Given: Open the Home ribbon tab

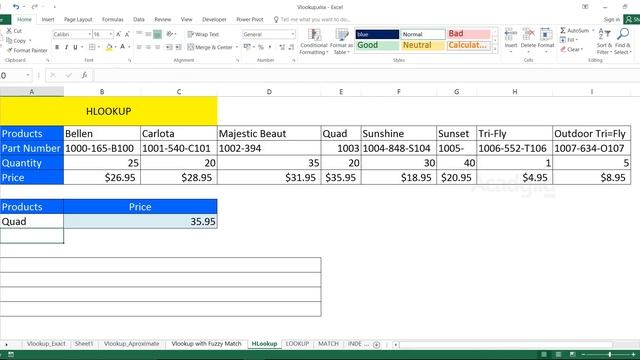Looking at the screenshot, I should (24, 19).
